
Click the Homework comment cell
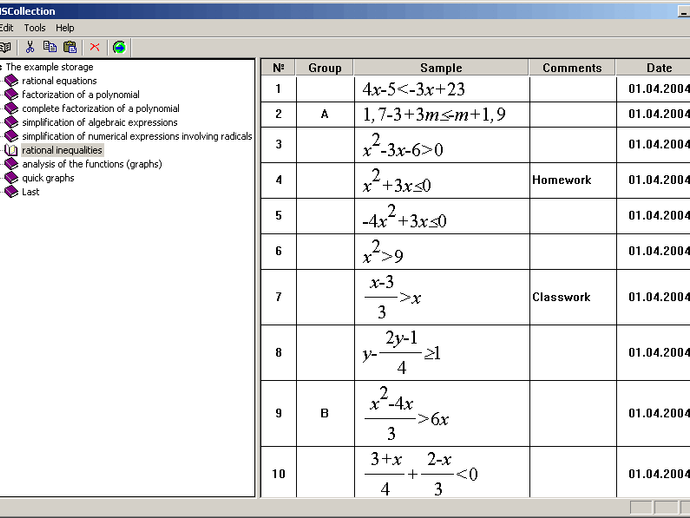point(573,180)
